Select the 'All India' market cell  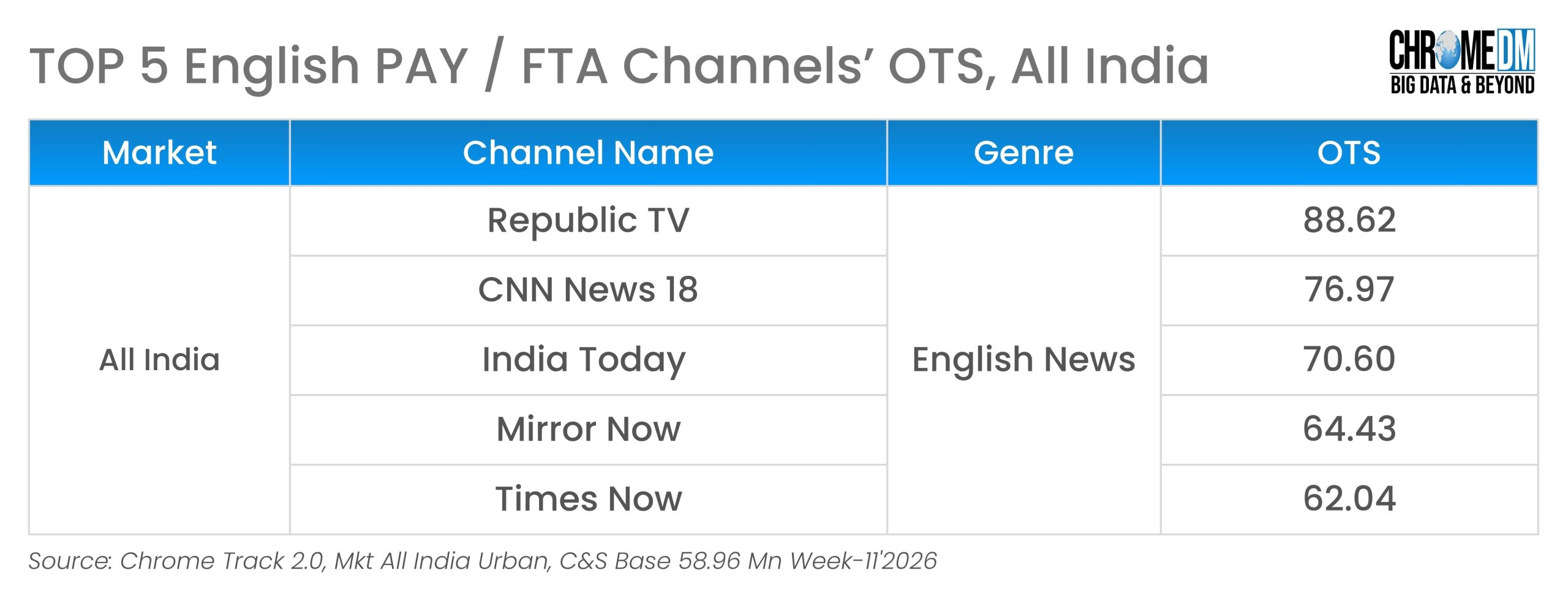159,360
